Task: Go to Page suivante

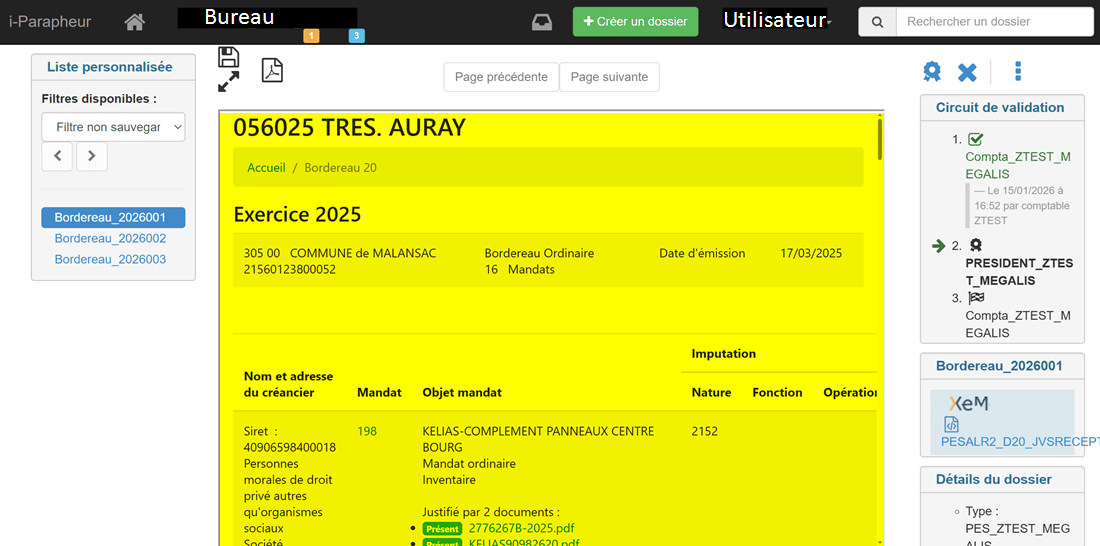Action: pyautogui.click(x=609, y=77)
